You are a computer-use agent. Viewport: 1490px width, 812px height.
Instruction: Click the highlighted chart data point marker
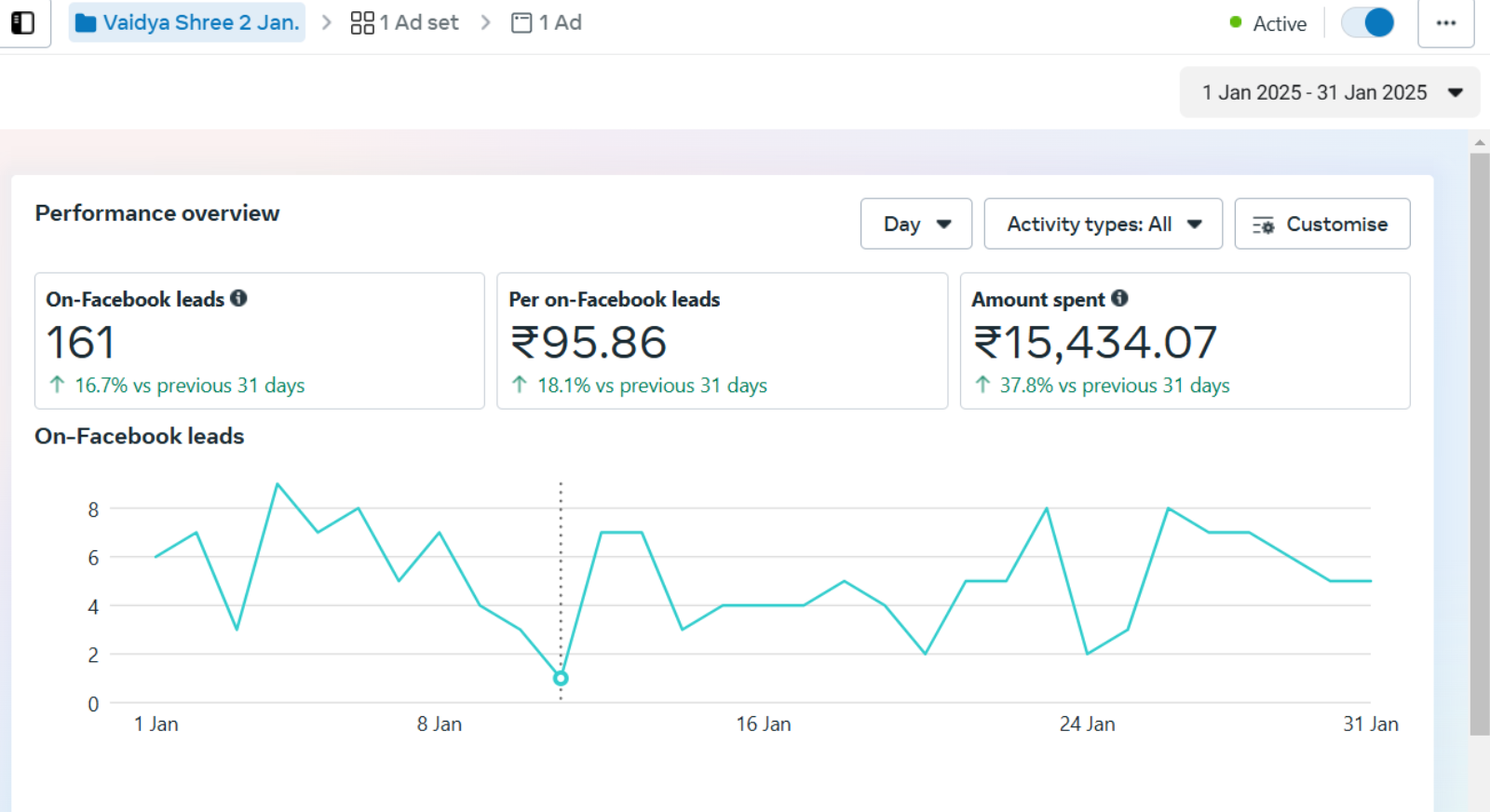561,678
